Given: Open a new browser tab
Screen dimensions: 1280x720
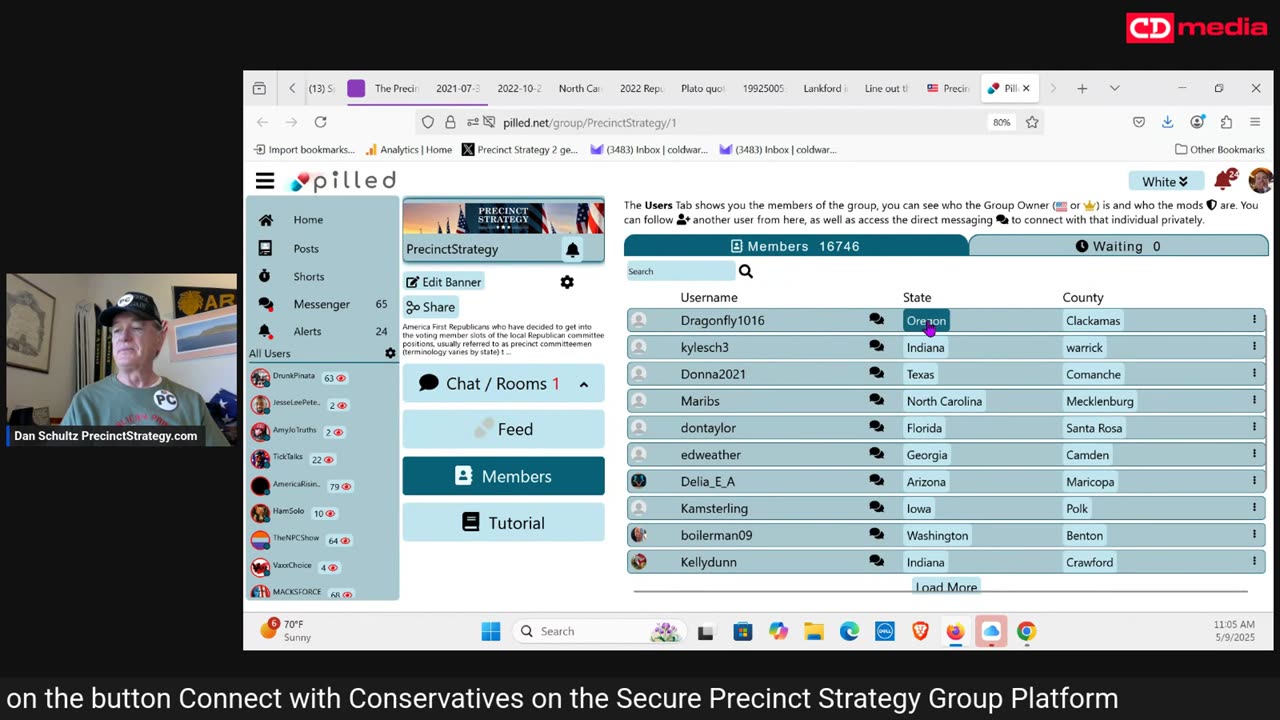Looking at the screenshot, I should tap(1082, 88).
